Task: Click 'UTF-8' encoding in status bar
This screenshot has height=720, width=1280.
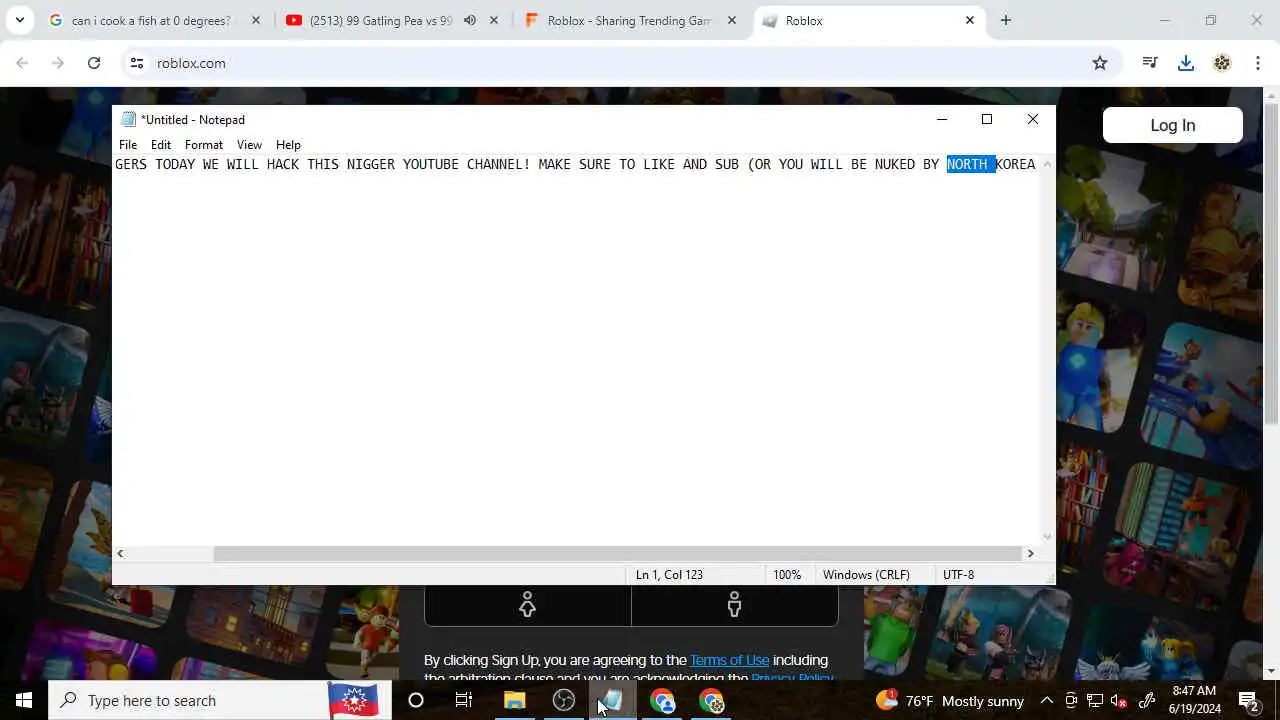Action: (958, 575)
